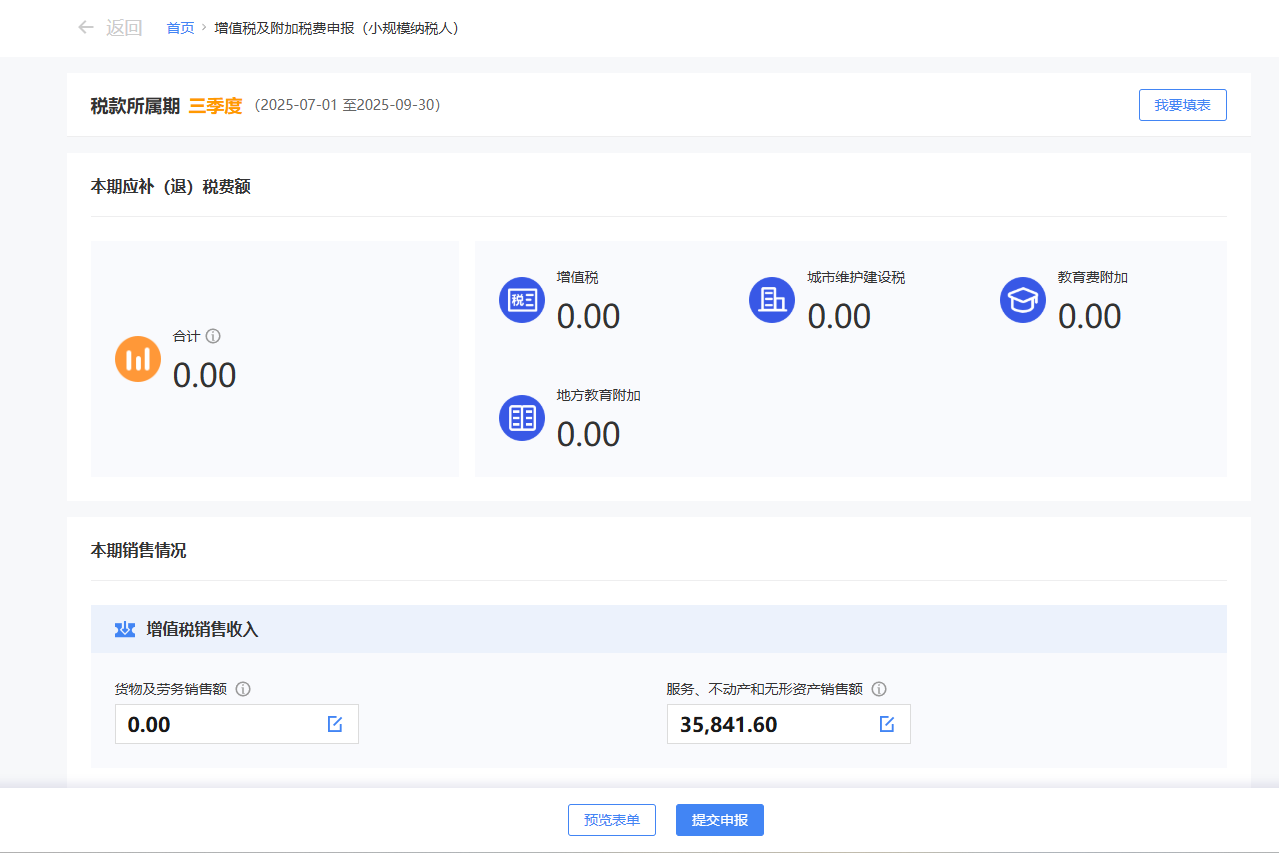Image resolution: width=1279 pixels, height=853 pixels.
Task: Click the info icon beside 合计
Action: tap(213, 337)
